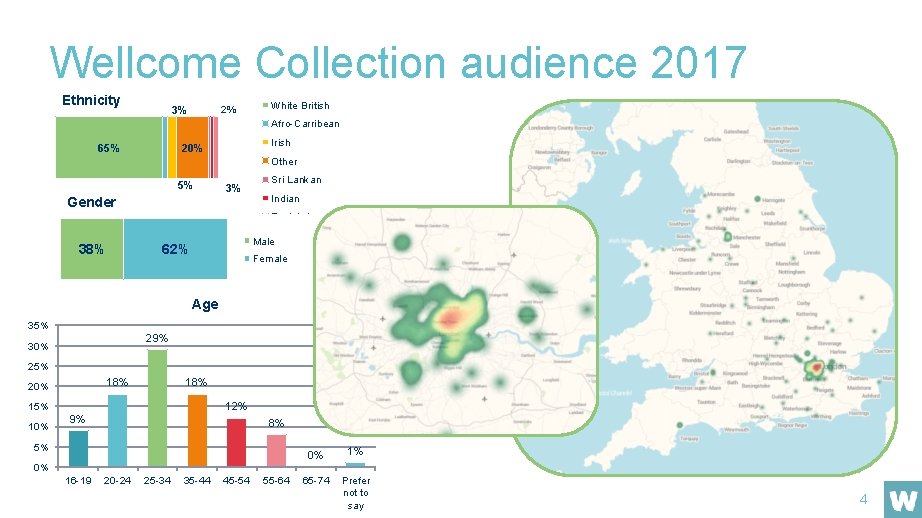Click the '0%' data label for 65-74
This screenshot has width=922, height=518.
pos(315,455)
